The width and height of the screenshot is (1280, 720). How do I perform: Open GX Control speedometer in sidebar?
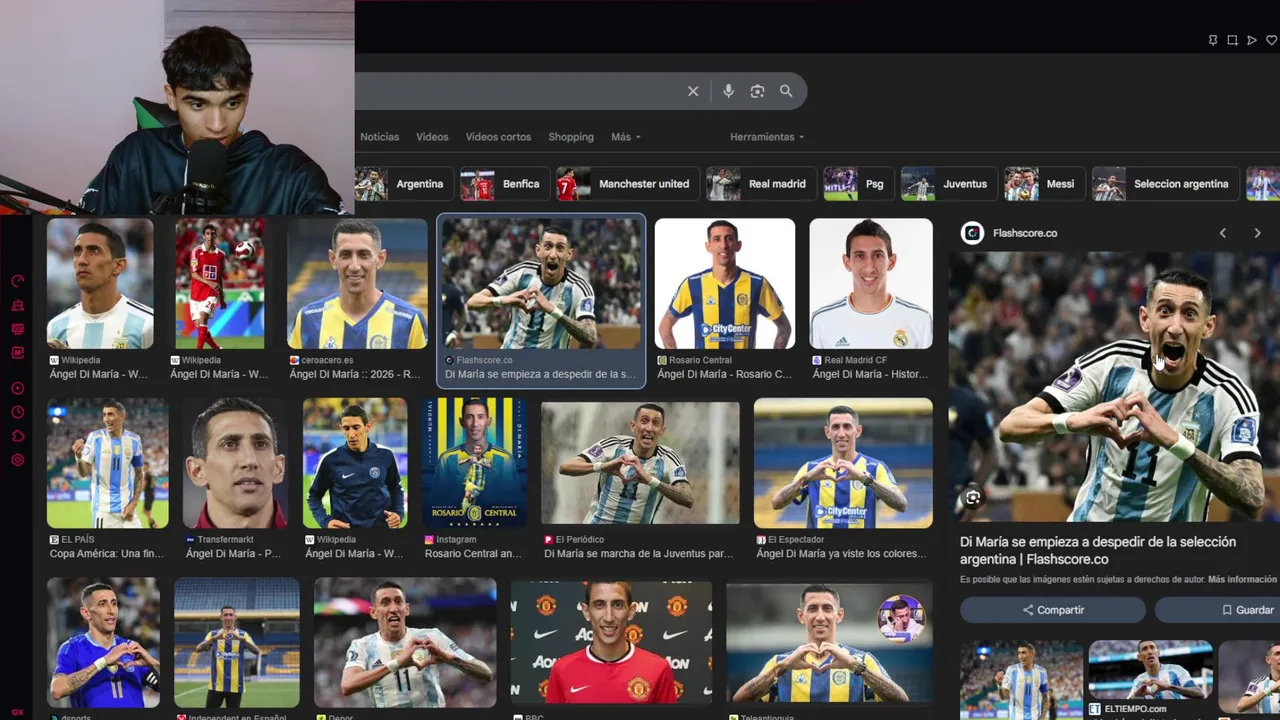pos(17,281)
